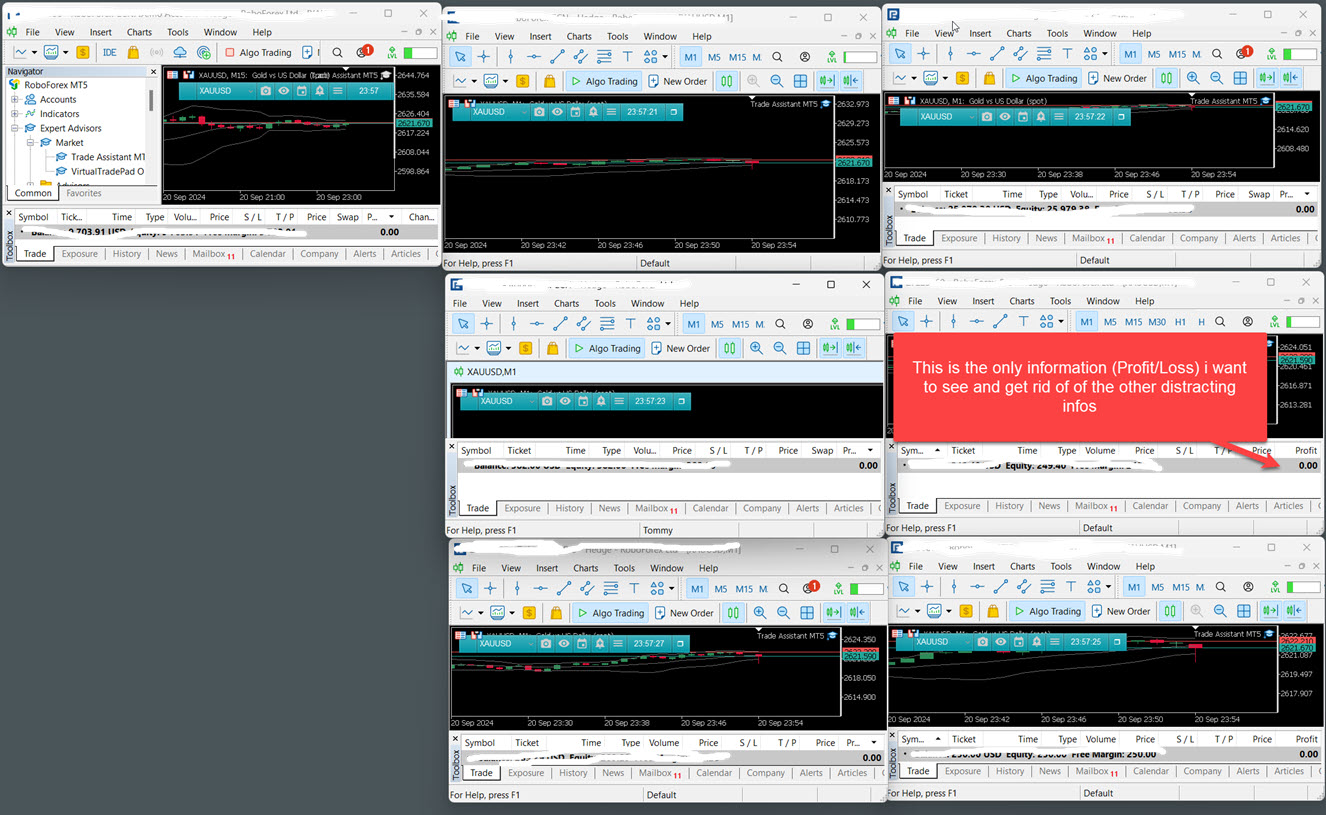
Task: Click the New Order button
Action: [678, 81]
